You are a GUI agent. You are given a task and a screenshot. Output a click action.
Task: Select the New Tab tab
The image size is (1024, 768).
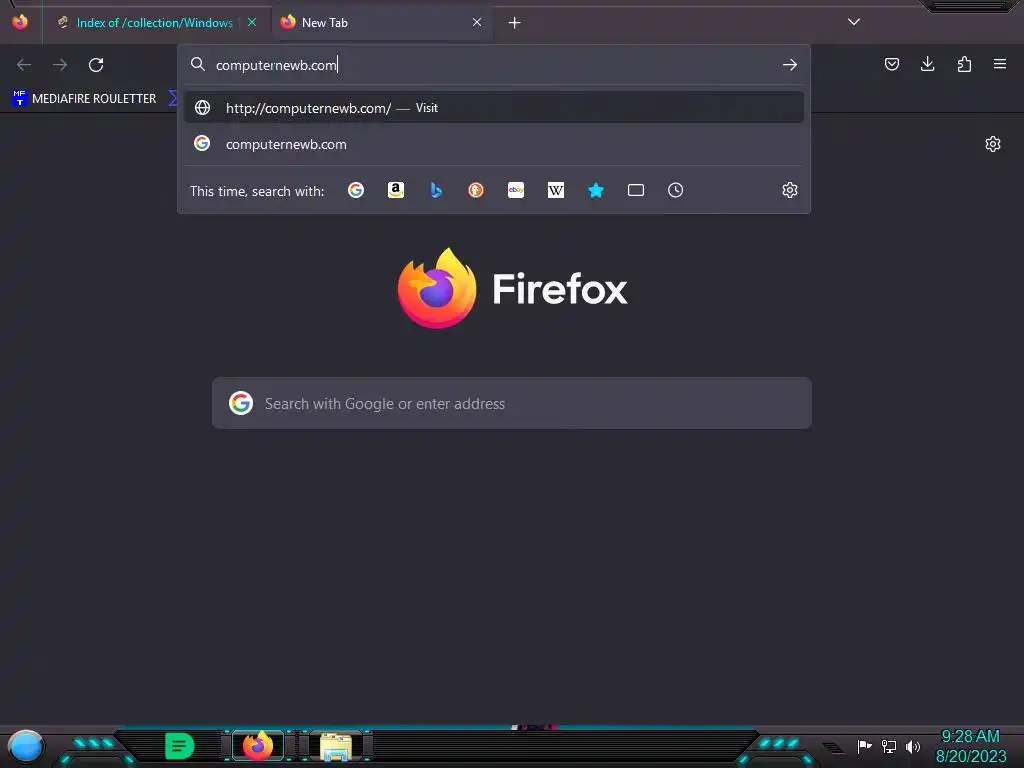tap(382, 23)
